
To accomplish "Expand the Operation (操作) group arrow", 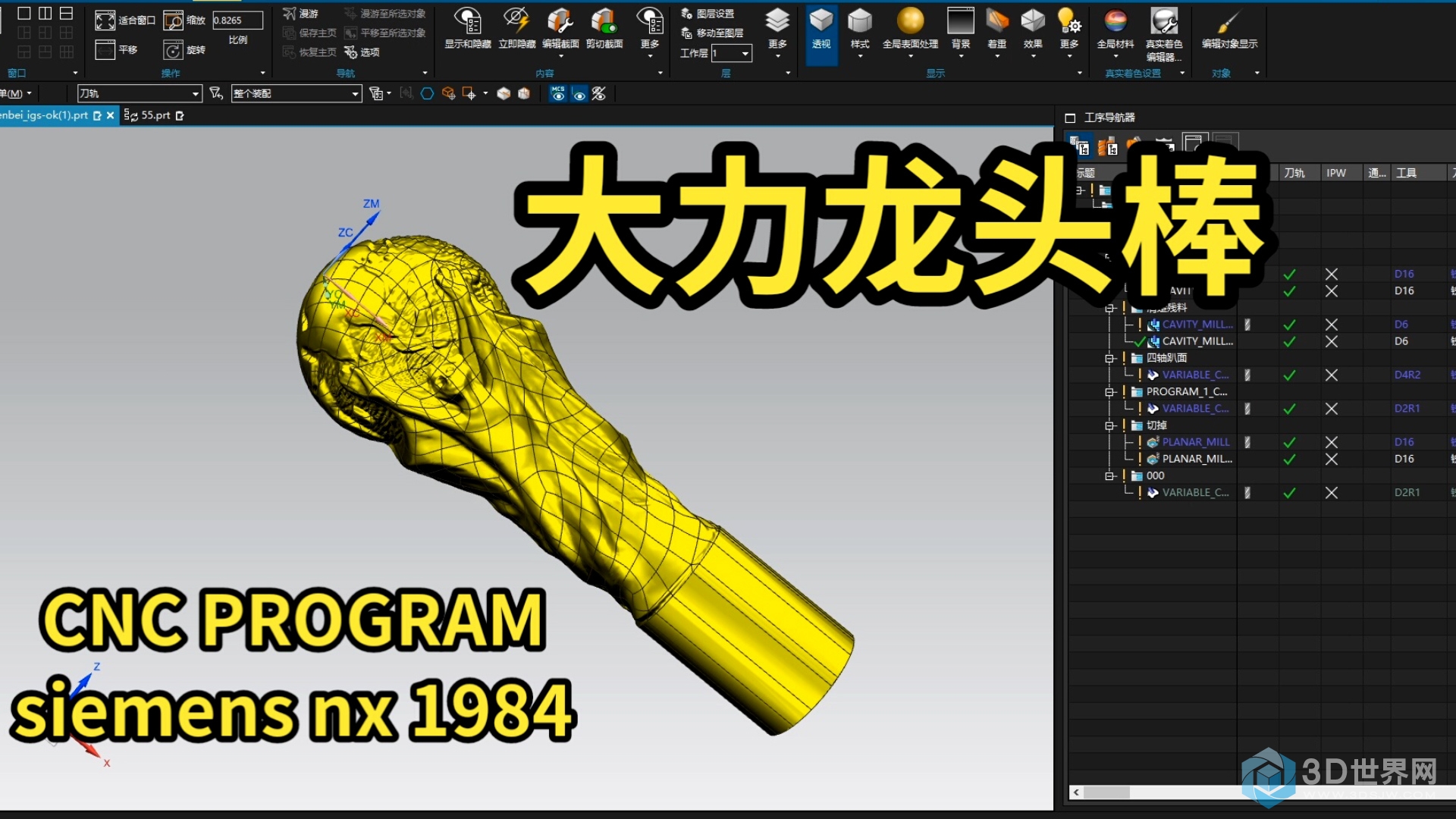I will 263,73.
